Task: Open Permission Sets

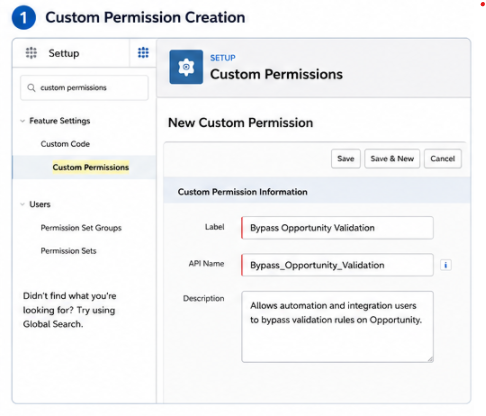Action: (68, 251)
